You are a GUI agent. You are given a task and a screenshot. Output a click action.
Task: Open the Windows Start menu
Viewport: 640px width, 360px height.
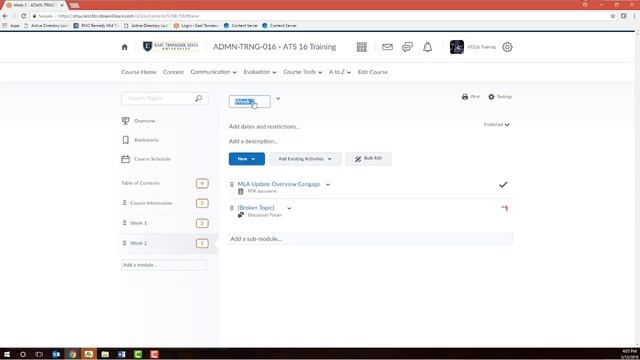pyautogui.click(x=7, y=354)
